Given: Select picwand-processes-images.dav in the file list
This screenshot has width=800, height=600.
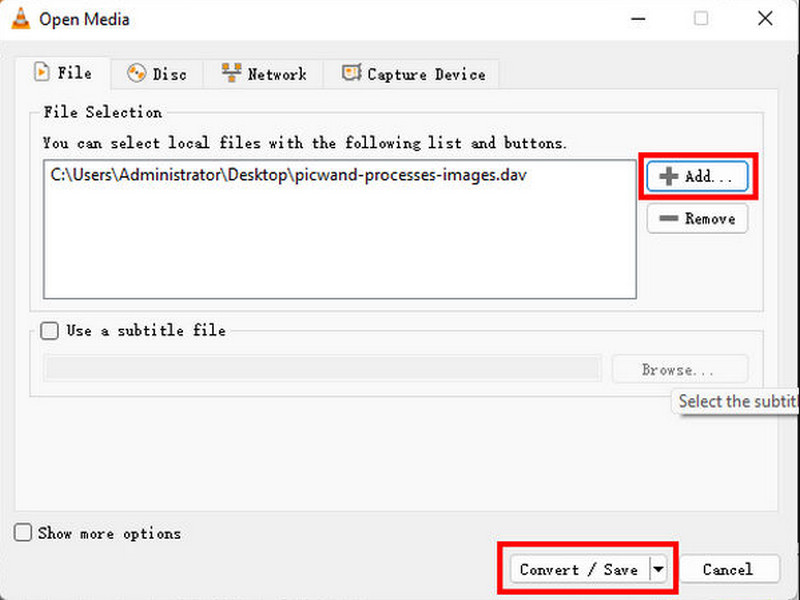Looking at the screenshot, I should (x=289, y=174).
